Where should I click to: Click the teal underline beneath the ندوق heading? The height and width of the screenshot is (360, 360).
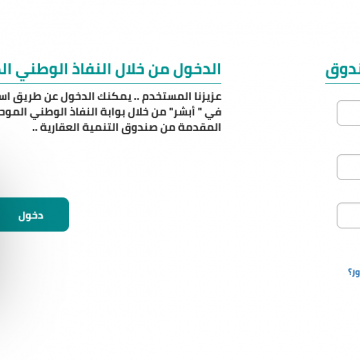point(343,83)
